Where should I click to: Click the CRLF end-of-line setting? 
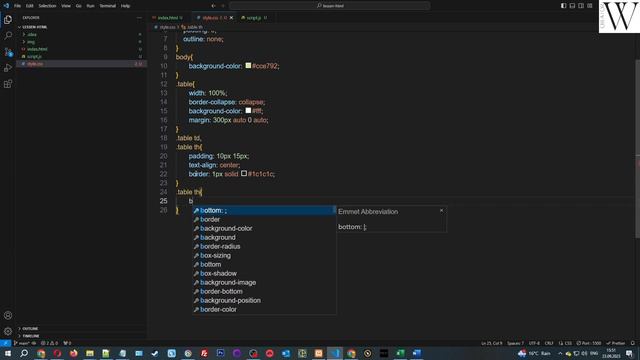[x=549, y=343]
